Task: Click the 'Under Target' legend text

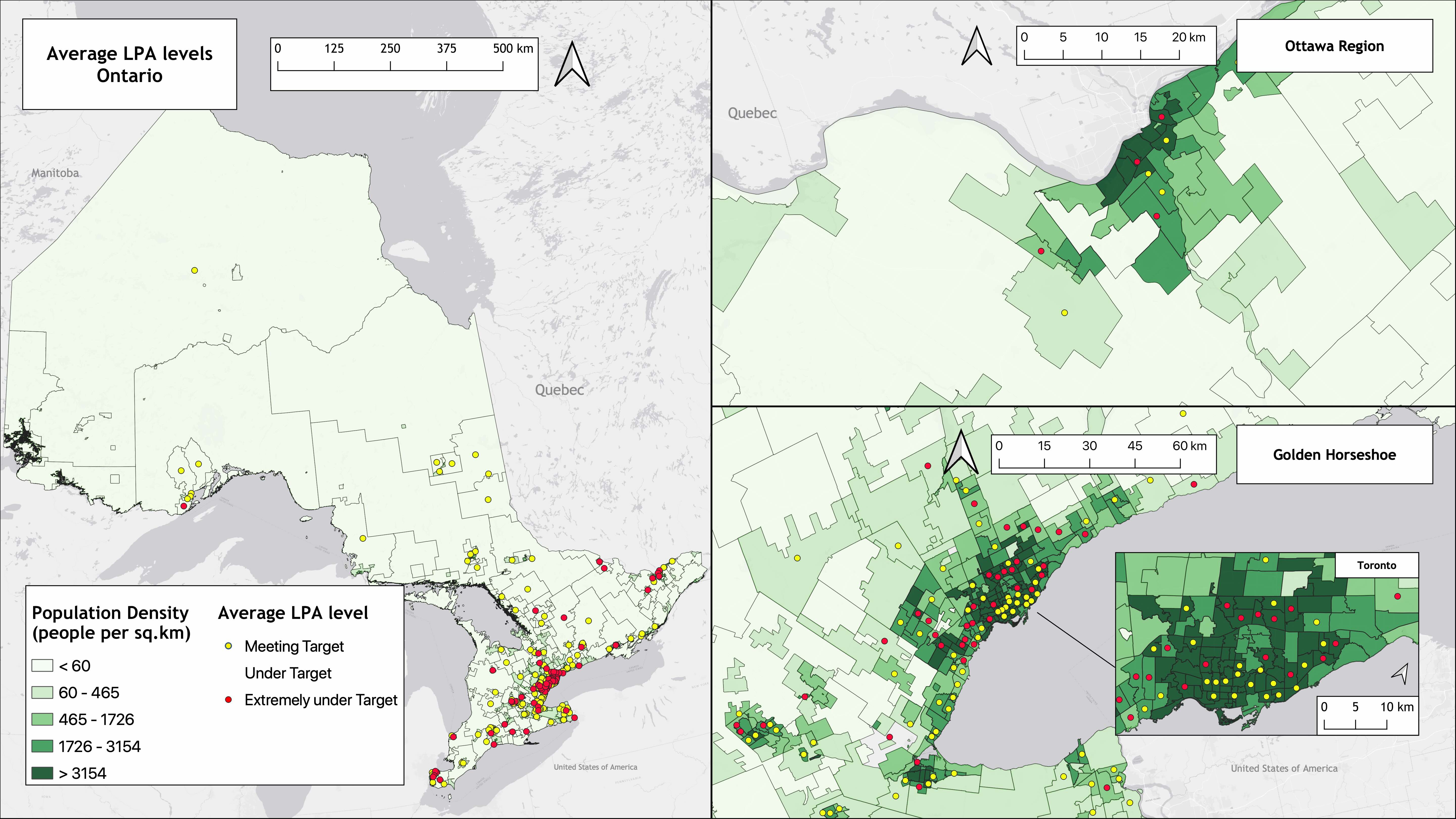Action: (x=288, y=673)
